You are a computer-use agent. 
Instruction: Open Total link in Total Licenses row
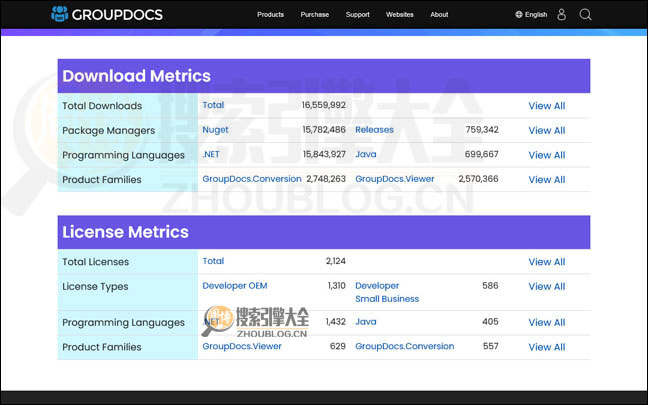[x=213, y=261]
